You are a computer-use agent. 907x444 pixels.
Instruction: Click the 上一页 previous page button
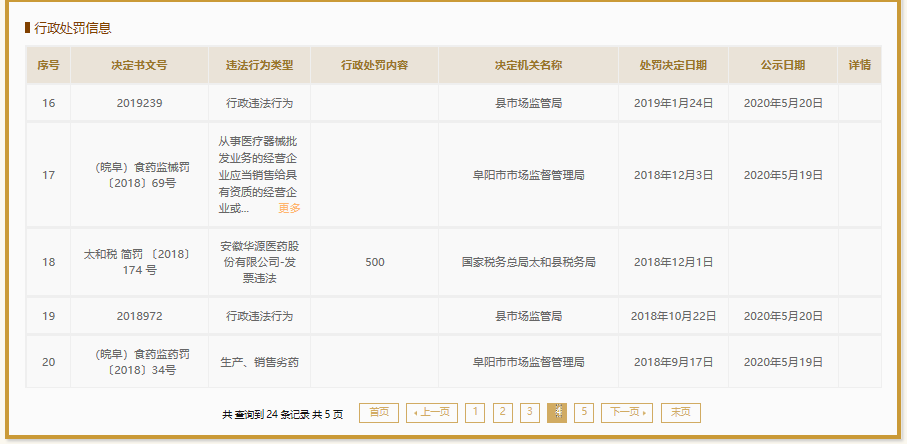(x=431, y=413)
